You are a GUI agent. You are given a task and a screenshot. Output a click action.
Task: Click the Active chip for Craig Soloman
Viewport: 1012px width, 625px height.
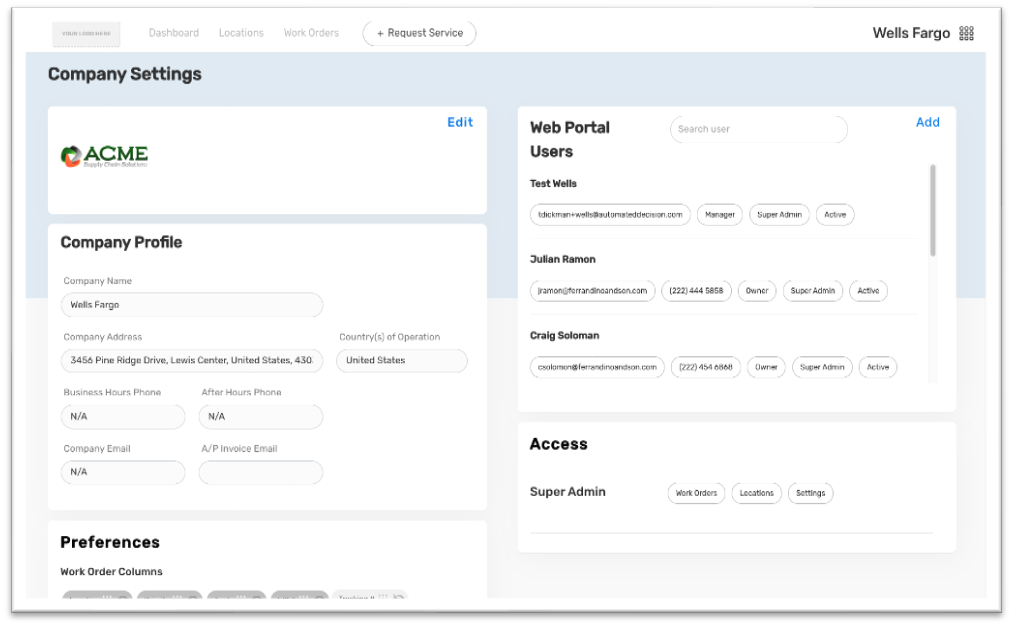point(878,367)
